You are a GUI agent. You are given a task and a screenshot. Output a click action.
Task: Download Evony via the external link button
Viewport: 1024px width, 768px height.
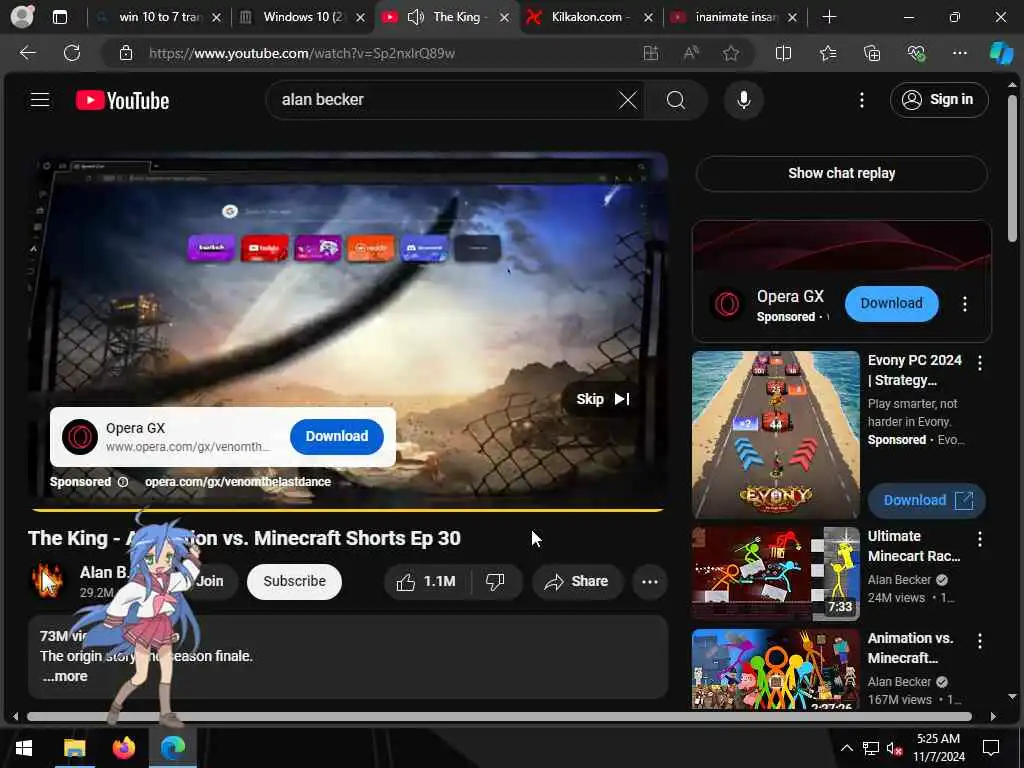926,501
